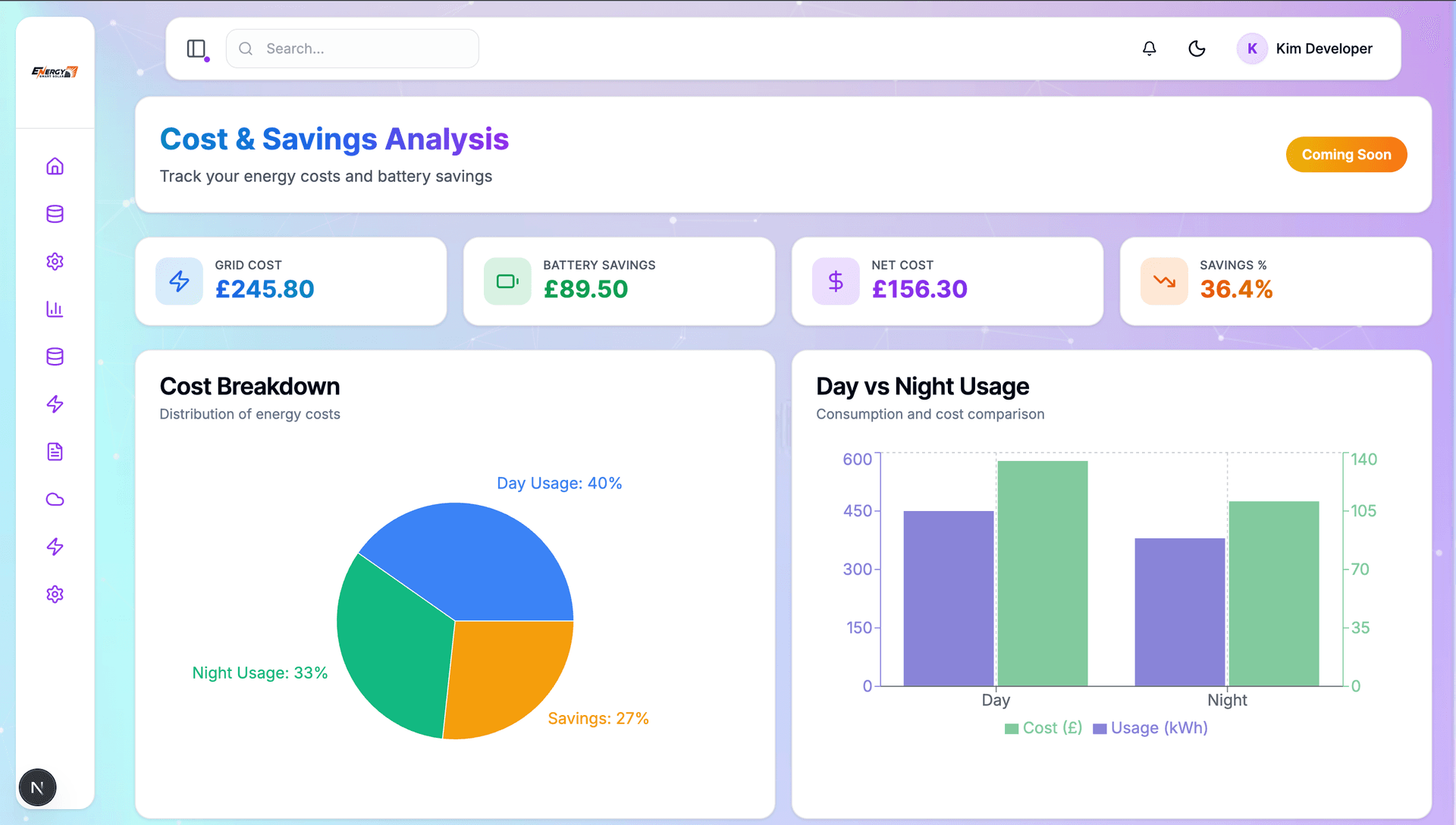Select the lower lightning bolt sidebar item

[x=55, y=547]
